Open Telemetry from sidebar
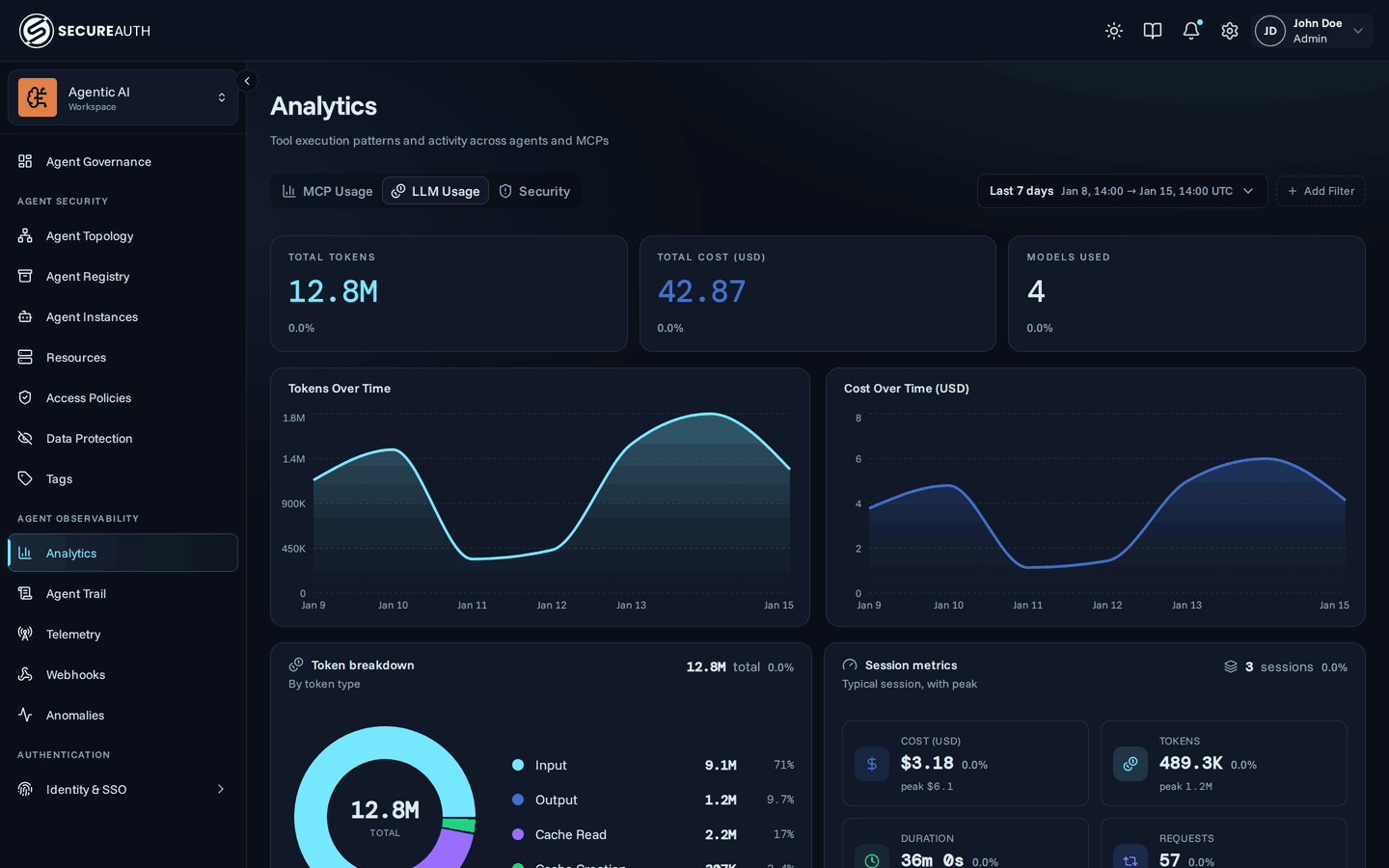 pyautogui.click(x=123, y=634)
